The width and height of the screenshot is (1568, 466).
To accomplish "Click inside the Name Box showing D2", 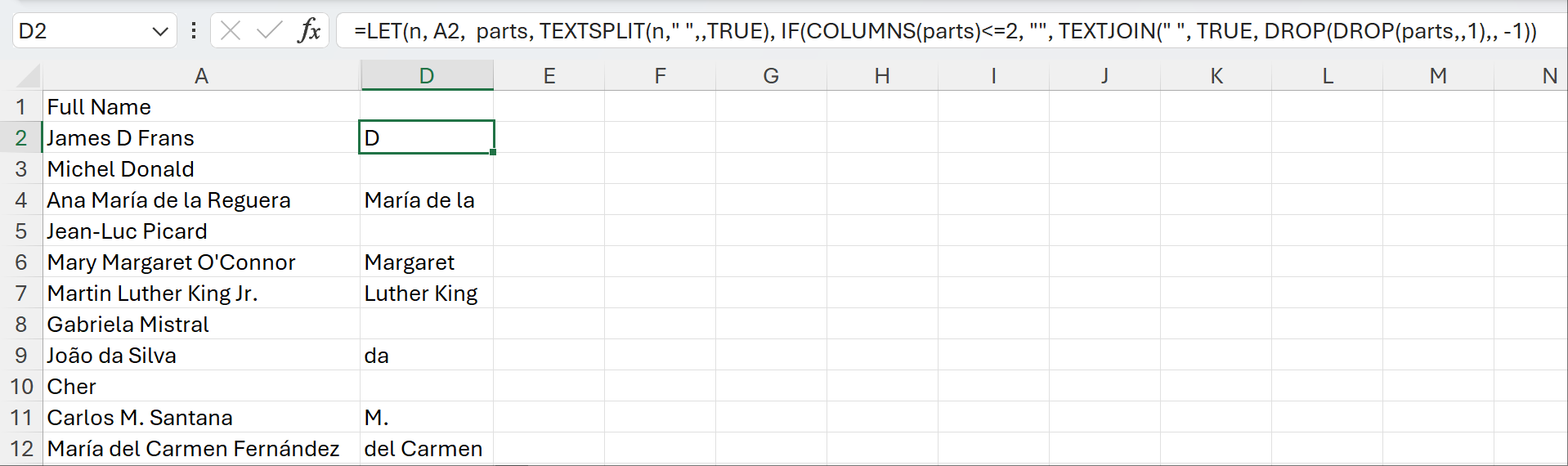I will (82, 31).
